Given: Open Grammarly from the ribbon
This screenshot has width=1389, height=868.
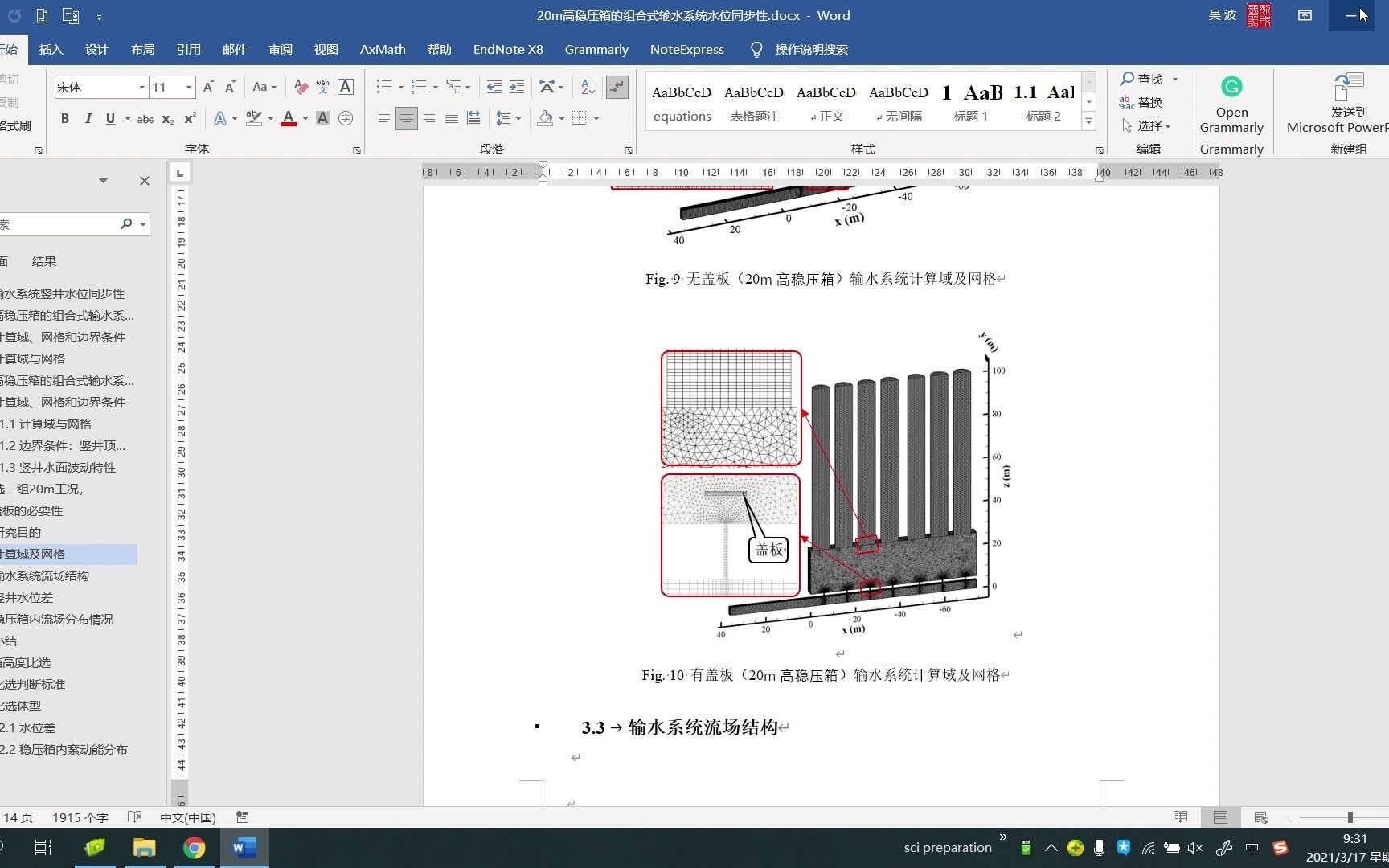Looking at the screenshot, I should [1232, 104].
